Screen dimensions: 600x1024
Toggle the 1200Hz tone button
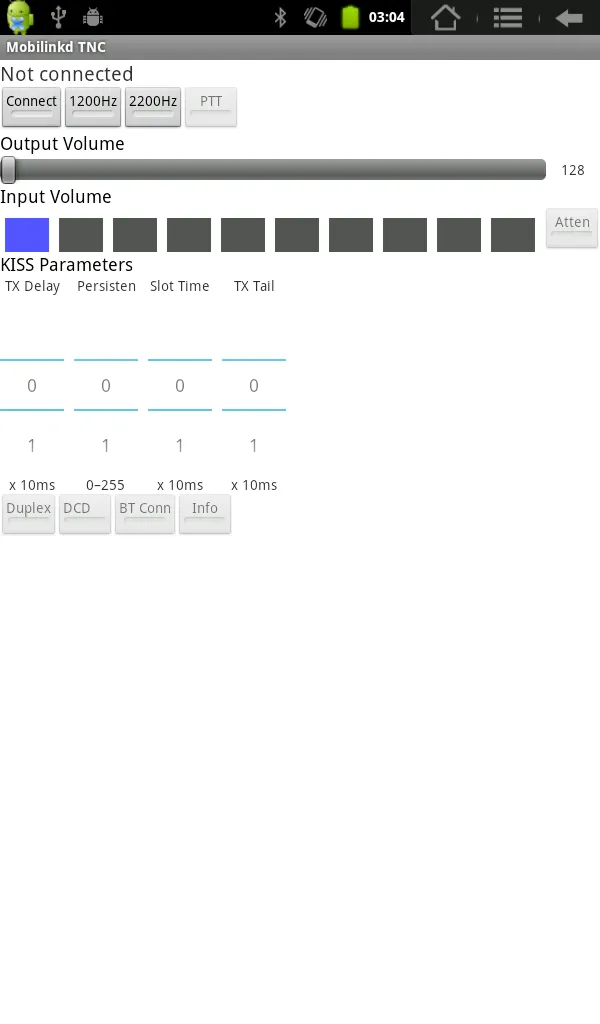pyautogui.click(x=93, y=106)
